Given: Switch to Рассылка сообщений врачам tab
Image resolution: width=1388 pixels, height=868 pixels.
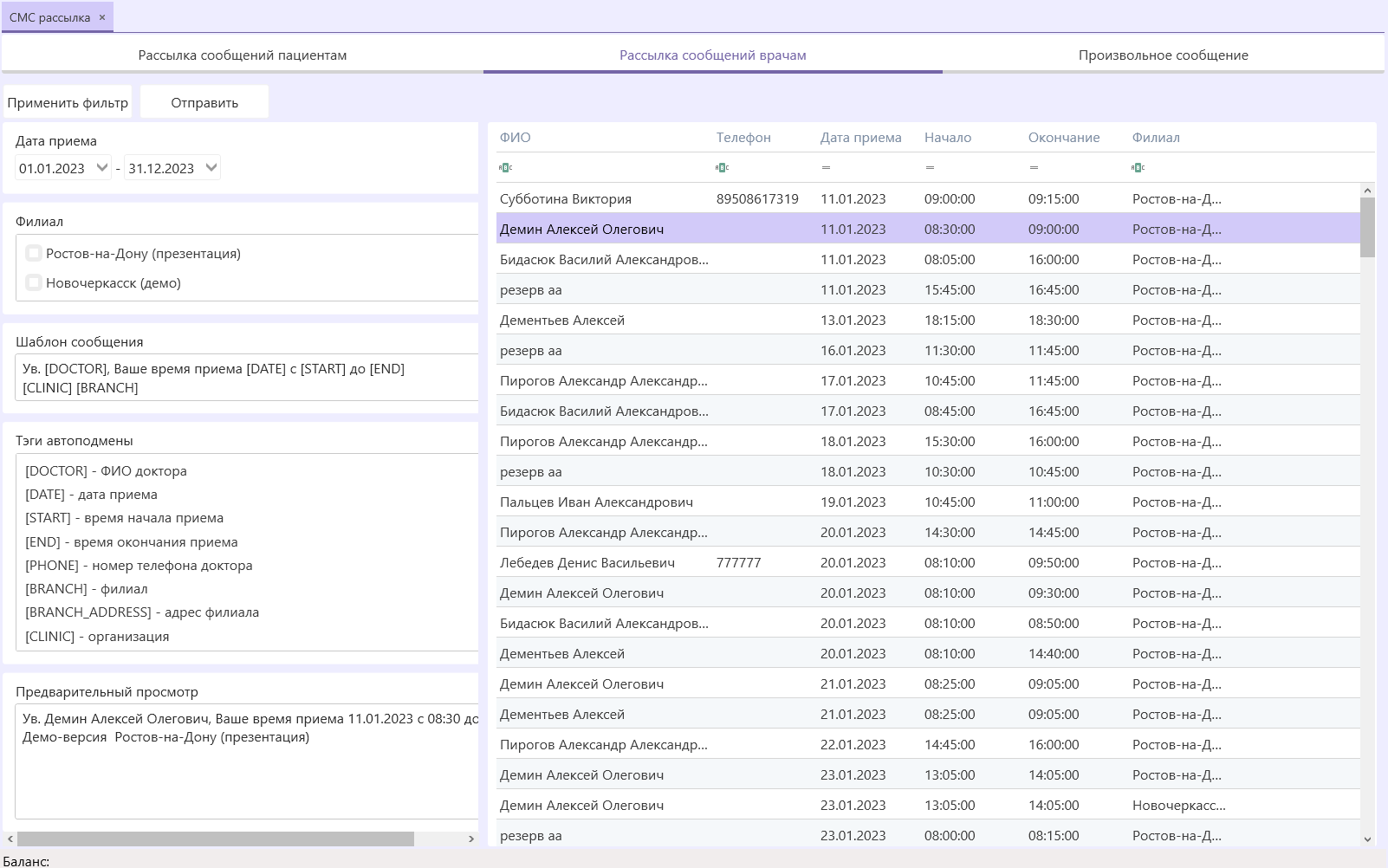Looking at the screenshot, I should [x=713, y=55].
